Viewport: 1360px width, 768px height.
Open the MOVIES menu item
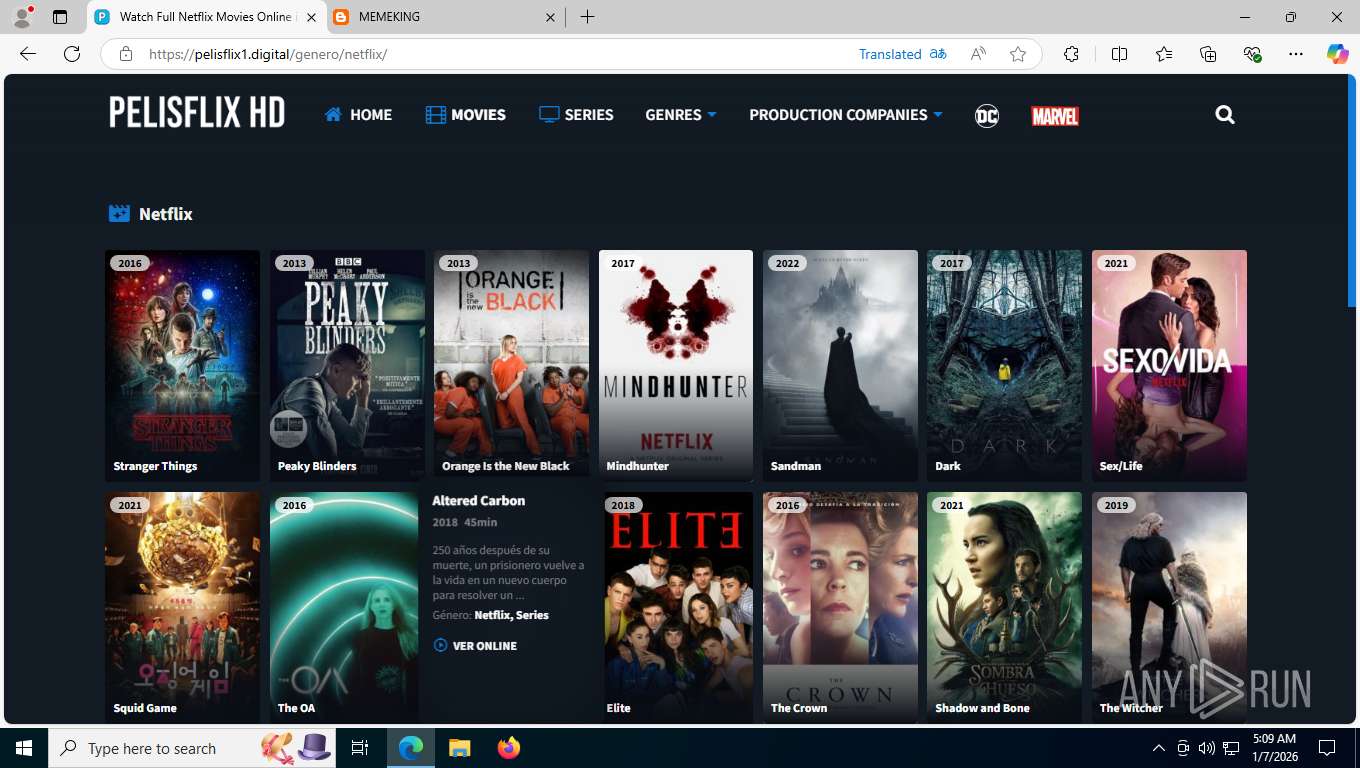click(x=465, y=115)
